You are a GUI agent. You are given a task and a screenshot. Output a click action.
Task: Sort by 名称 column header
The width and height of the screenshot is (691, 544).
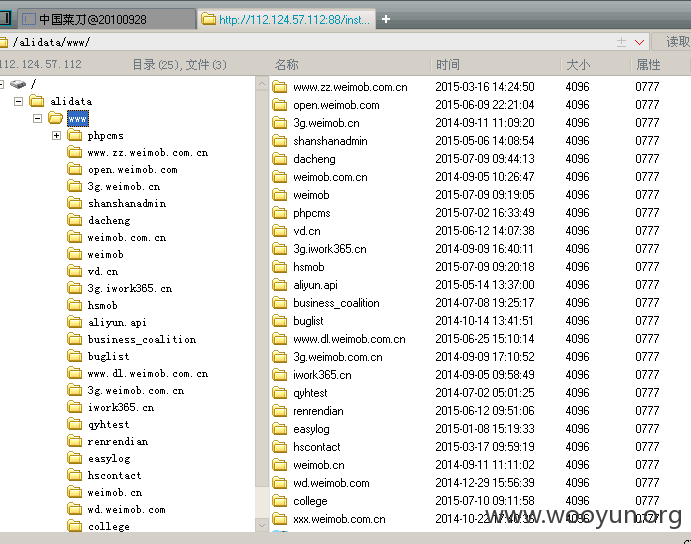(x=286, y=65)
